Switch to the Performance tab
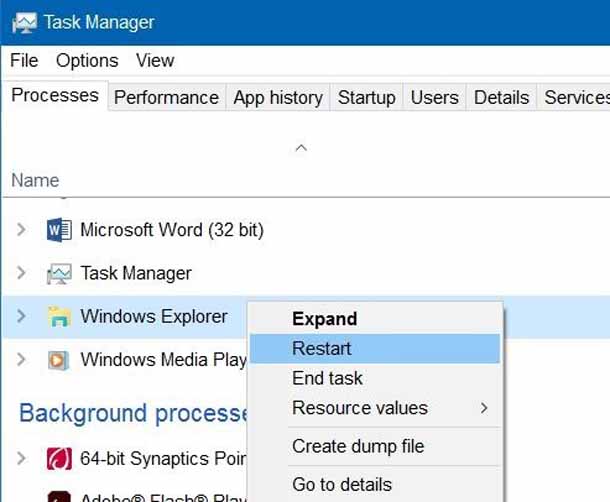 (x=167, y=97)
